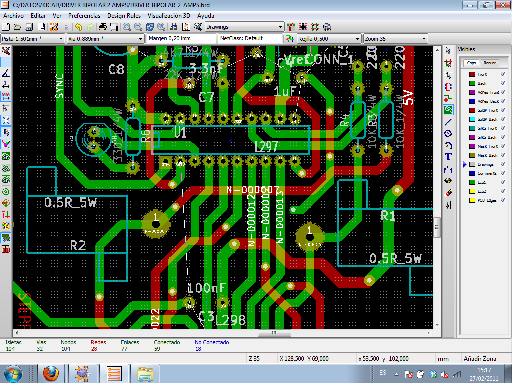Screen dimensions: 513x383
Task: Launch Firefox from the Windows taskbar
Action: pos(51,373)
